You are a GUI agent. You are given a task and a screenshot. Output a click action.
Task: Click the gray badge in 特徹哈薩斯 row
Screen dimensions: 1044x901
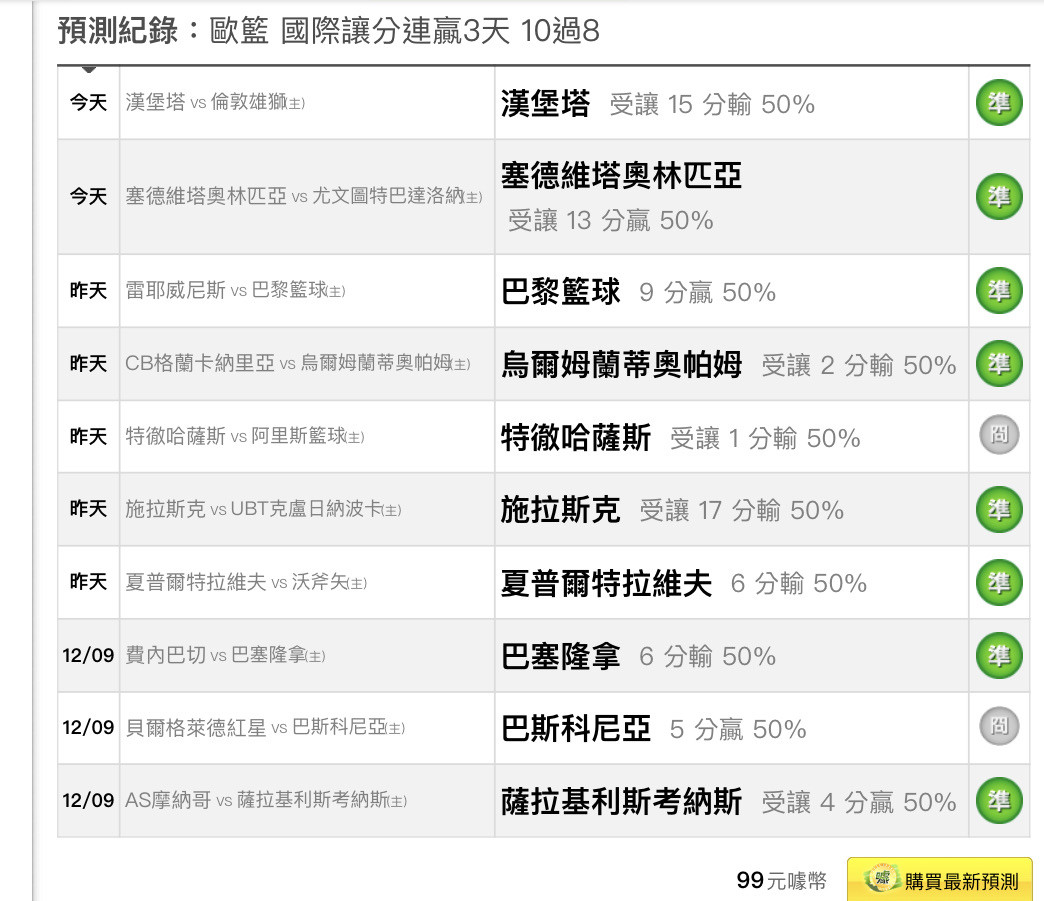(x=999, y=434)
